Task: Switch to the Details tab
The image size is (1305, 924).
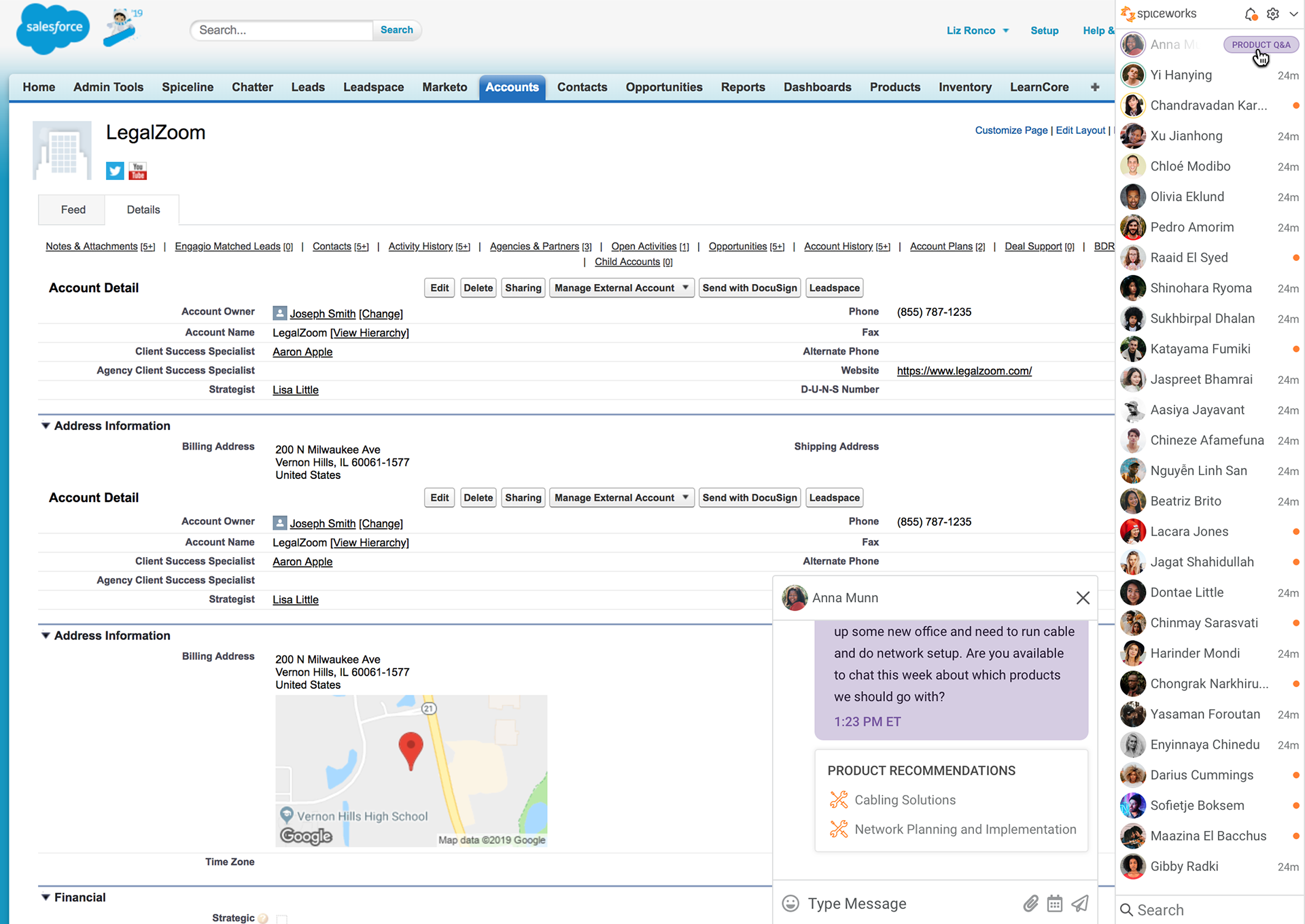Action: [x=143, y=210]
